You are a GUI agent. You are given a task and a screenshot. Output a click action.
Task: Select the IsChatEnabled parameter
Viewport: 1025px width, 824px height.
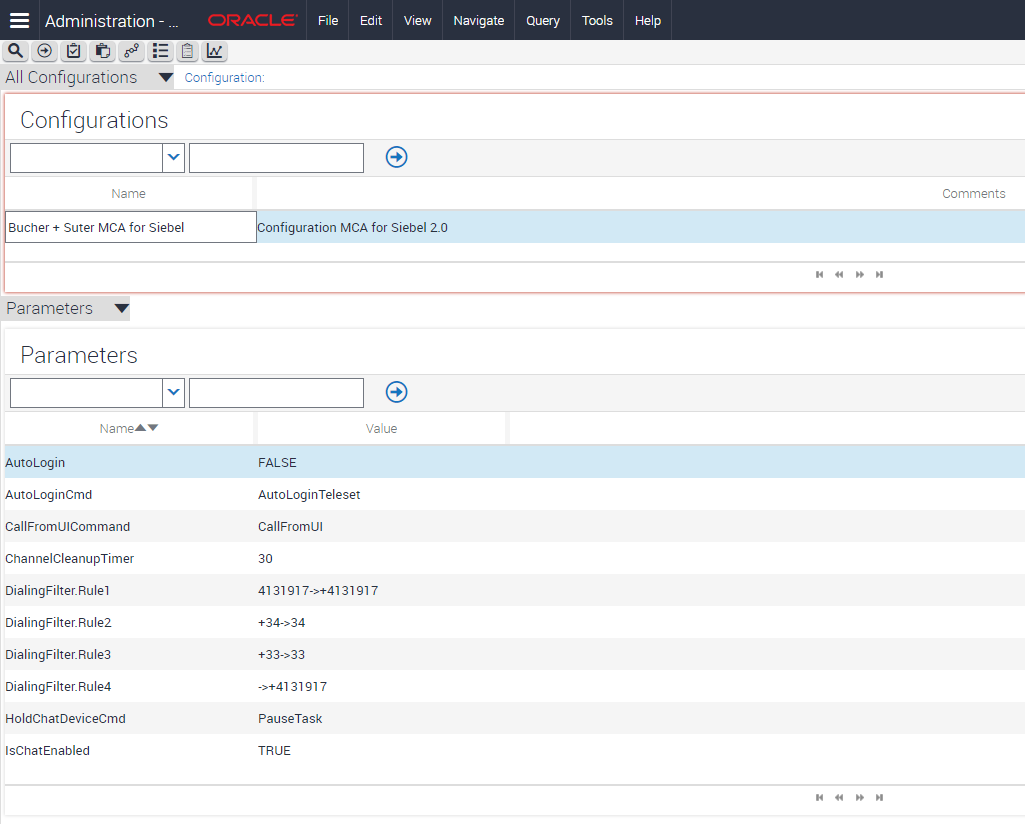(x=47, y=751)
